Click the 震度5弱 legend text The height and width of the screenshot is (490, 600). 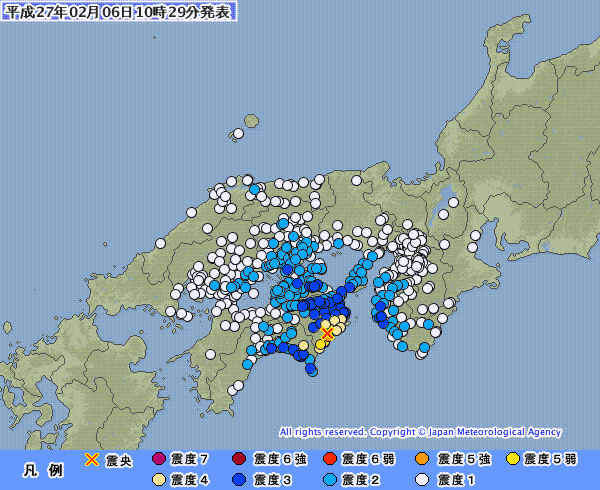click(550, 459)
